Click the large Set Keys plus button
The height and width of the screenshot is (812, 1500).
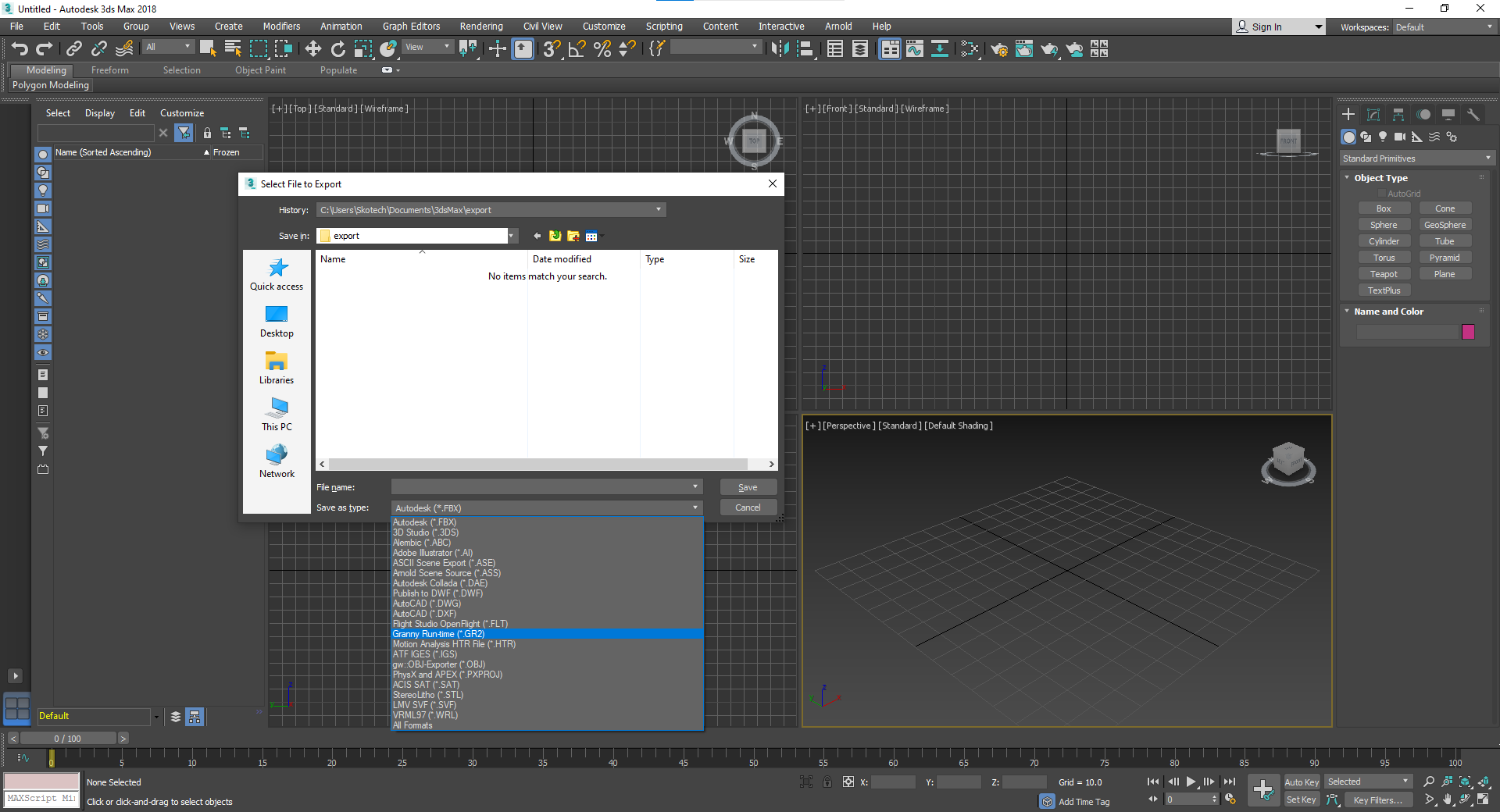click(1263, 790)
